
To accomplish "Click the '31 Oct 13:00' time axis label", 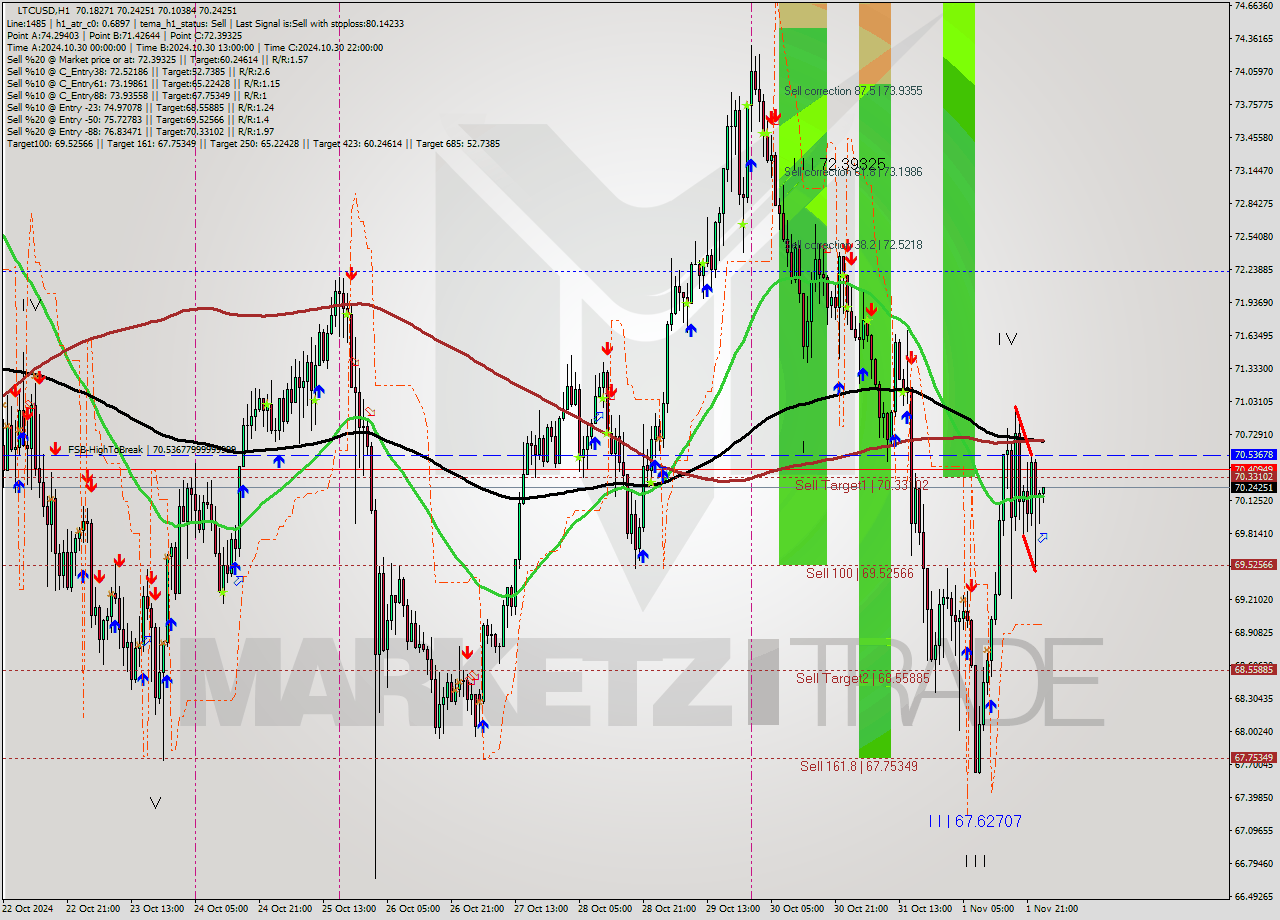I will [926, 909].
